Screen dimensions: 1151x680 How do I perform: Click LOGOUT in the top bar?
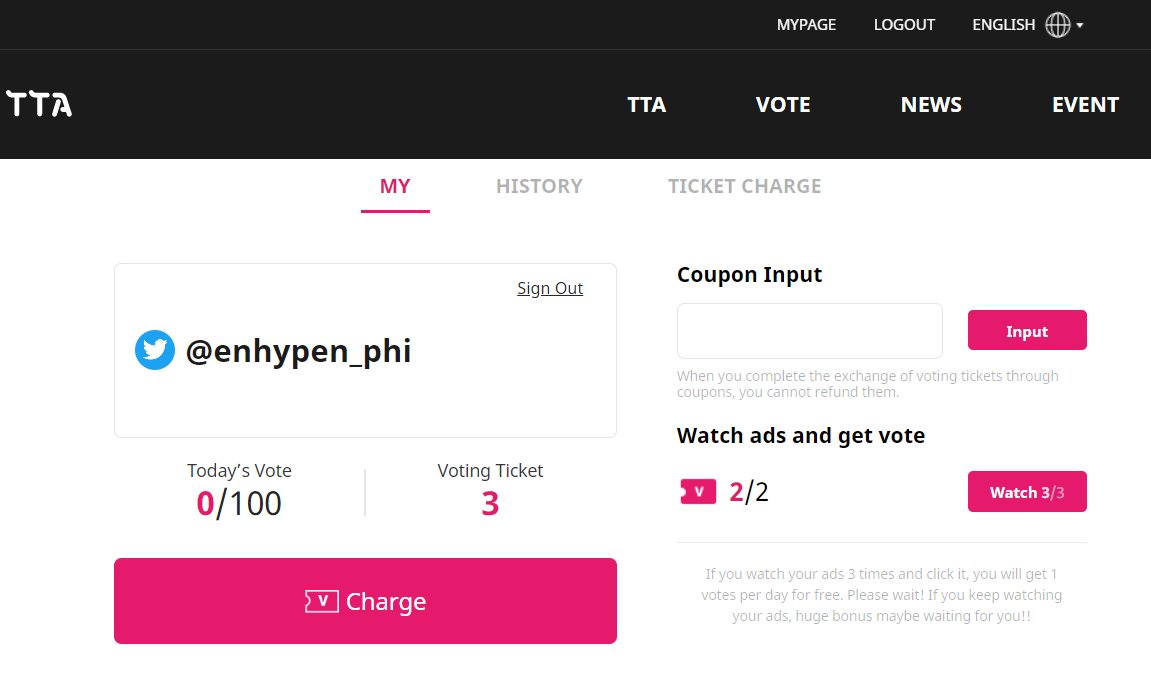[904, 25]
